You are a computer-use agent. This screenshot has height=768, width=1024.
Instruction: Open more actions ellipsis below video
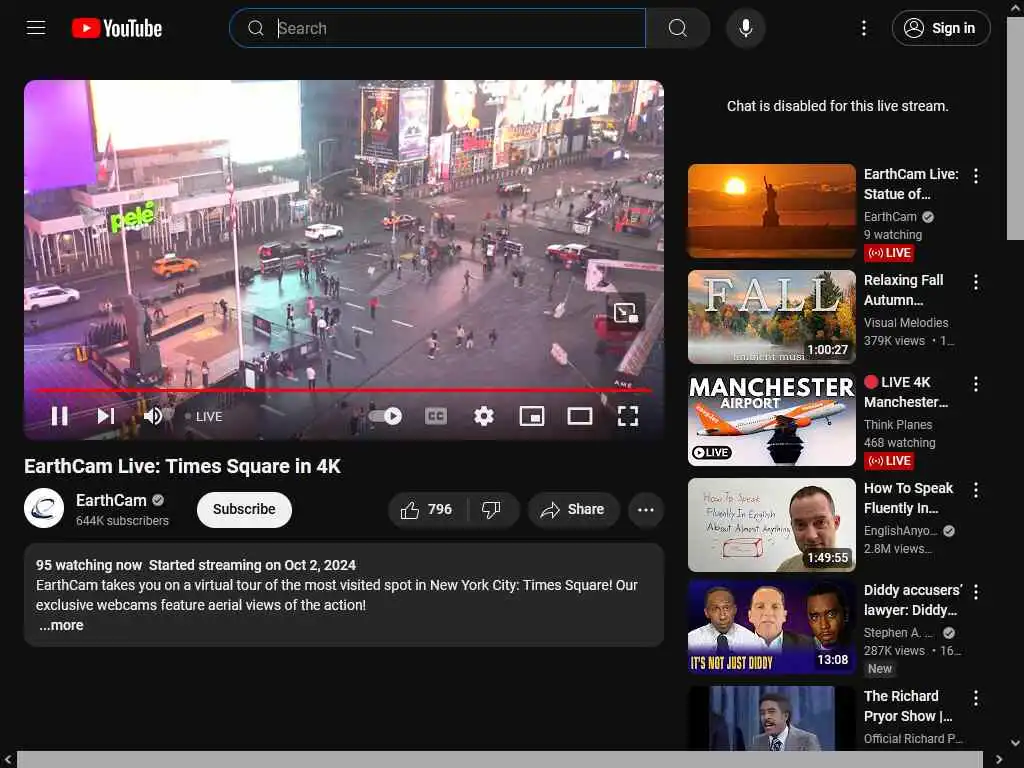coord(645,509)
